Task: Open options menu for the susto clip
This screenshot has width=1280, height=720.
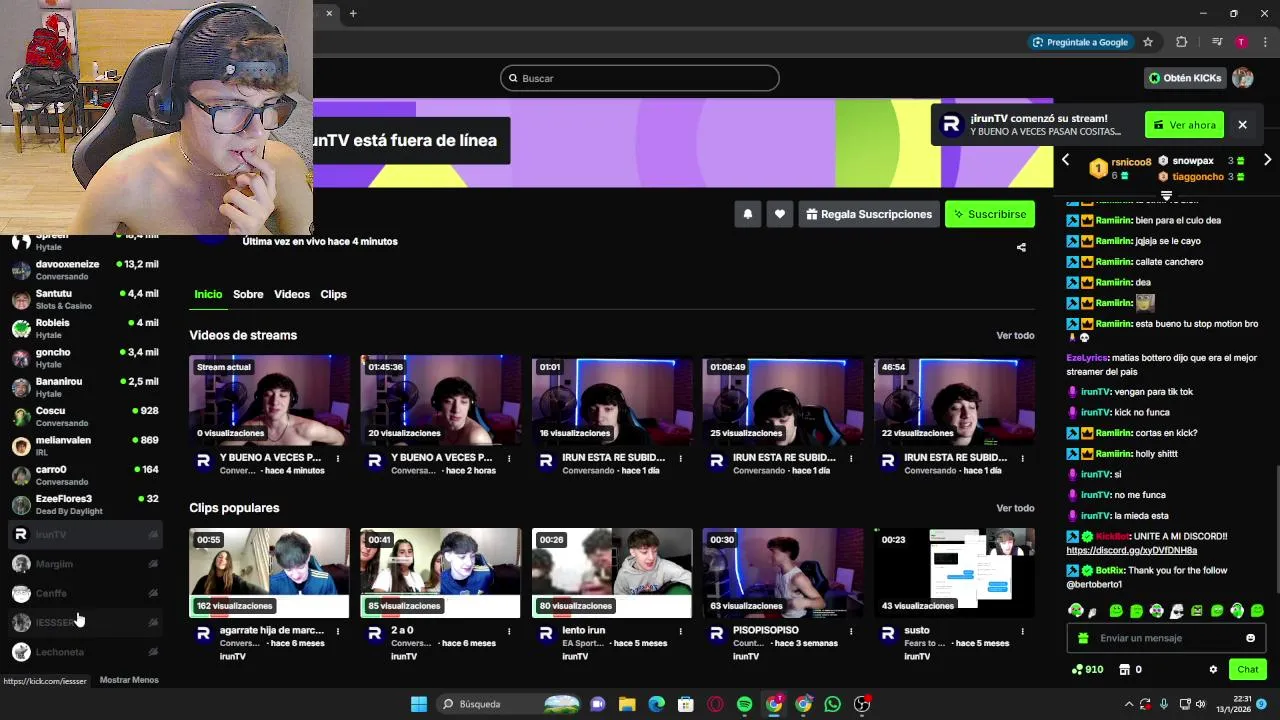Action: pos(1022,631)
